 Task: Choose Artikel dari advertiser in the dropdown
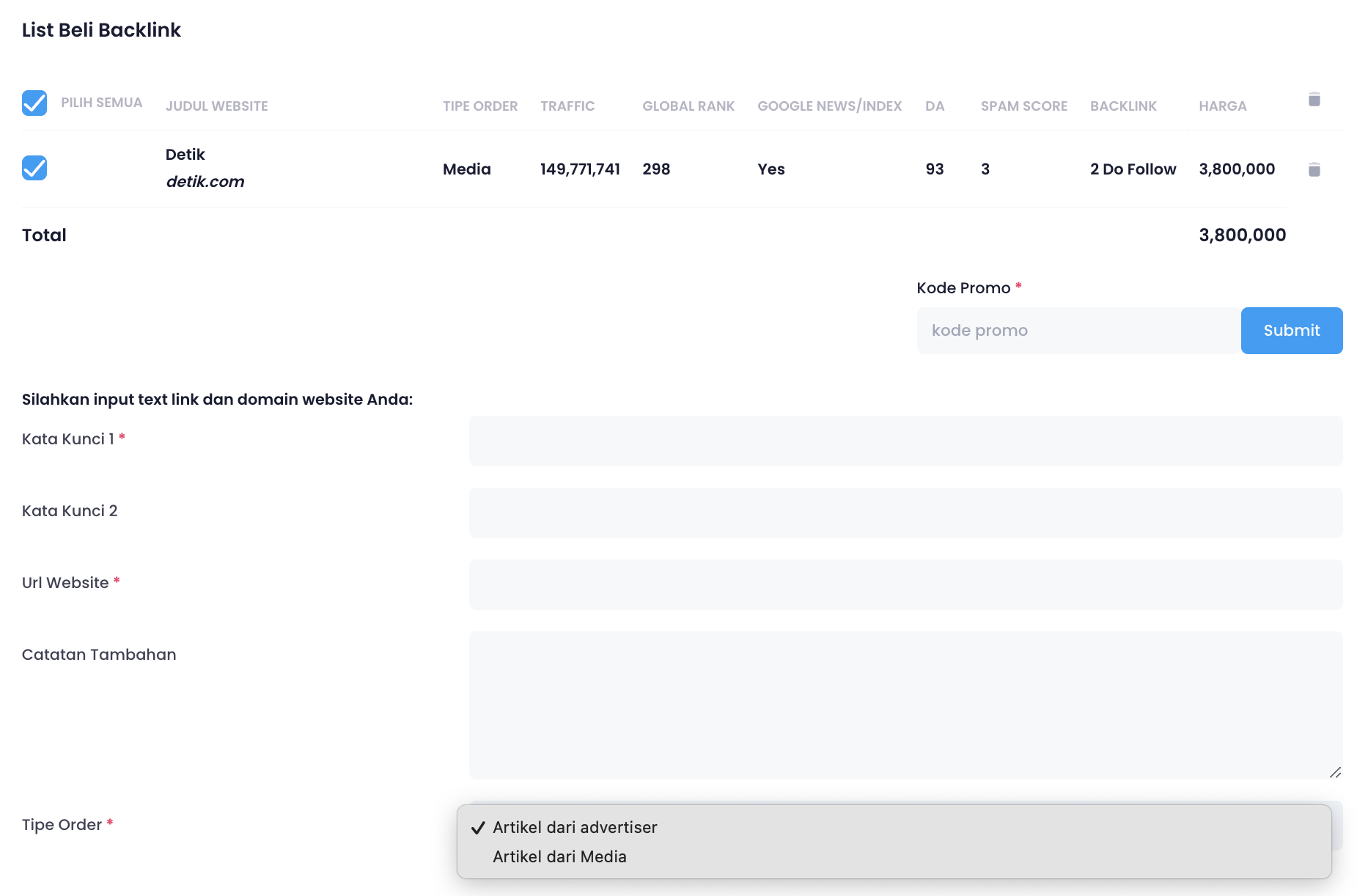575,827
